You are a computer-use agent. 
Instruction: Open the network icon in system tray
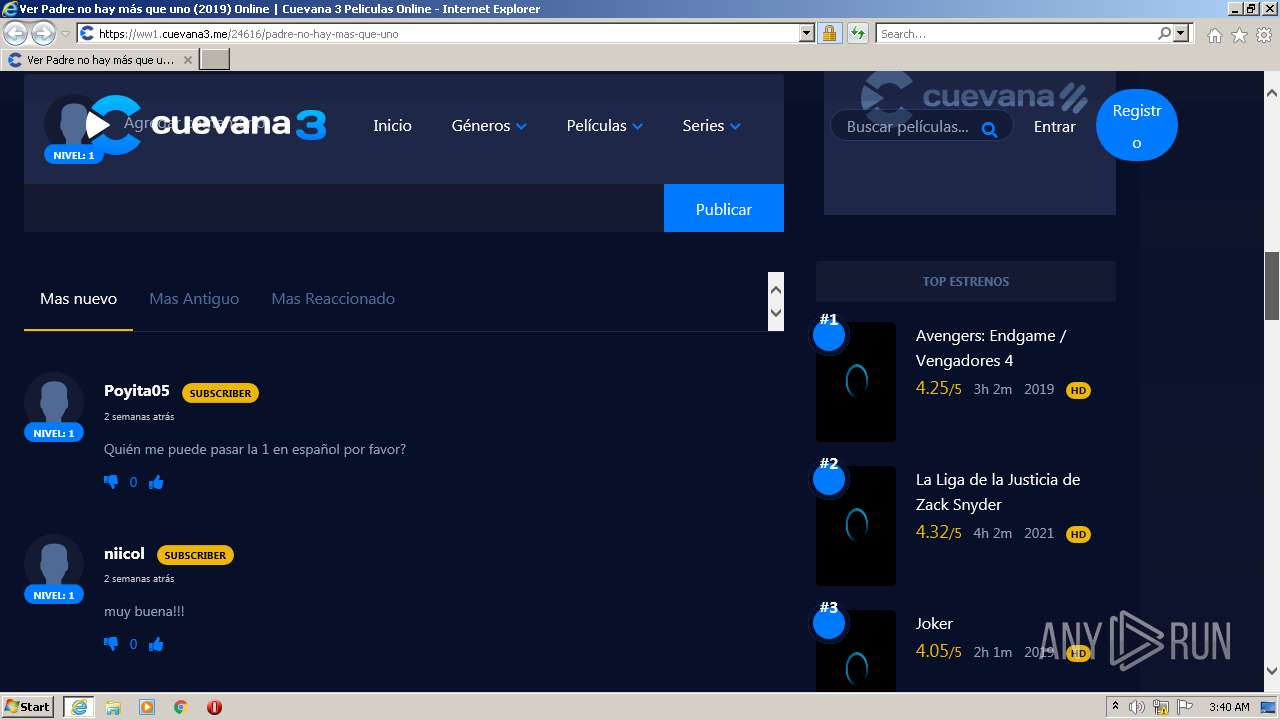pyautogui.click(x=1160, y=707)
